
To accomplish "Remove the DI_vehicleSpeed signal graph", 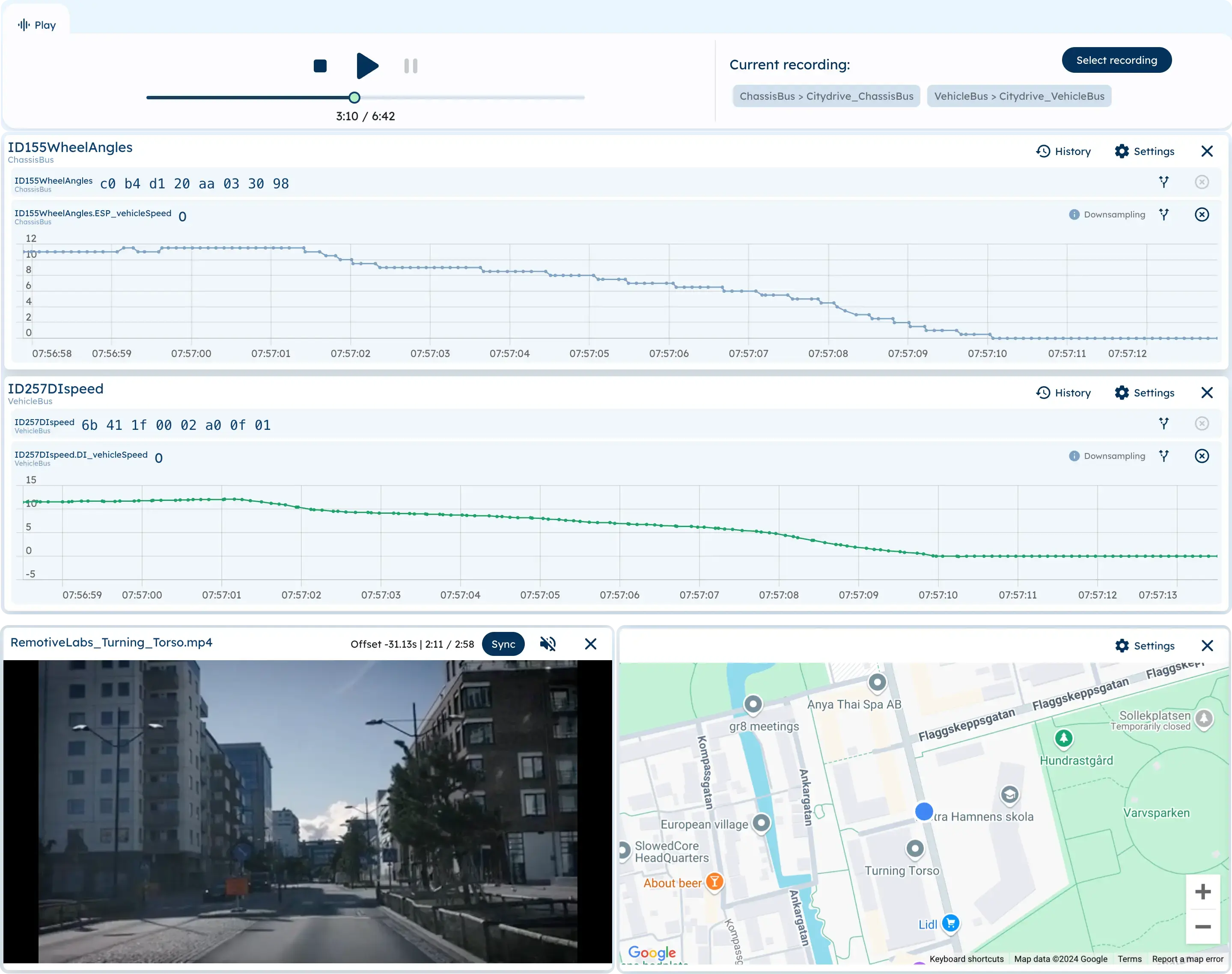I will (1201, 456).
